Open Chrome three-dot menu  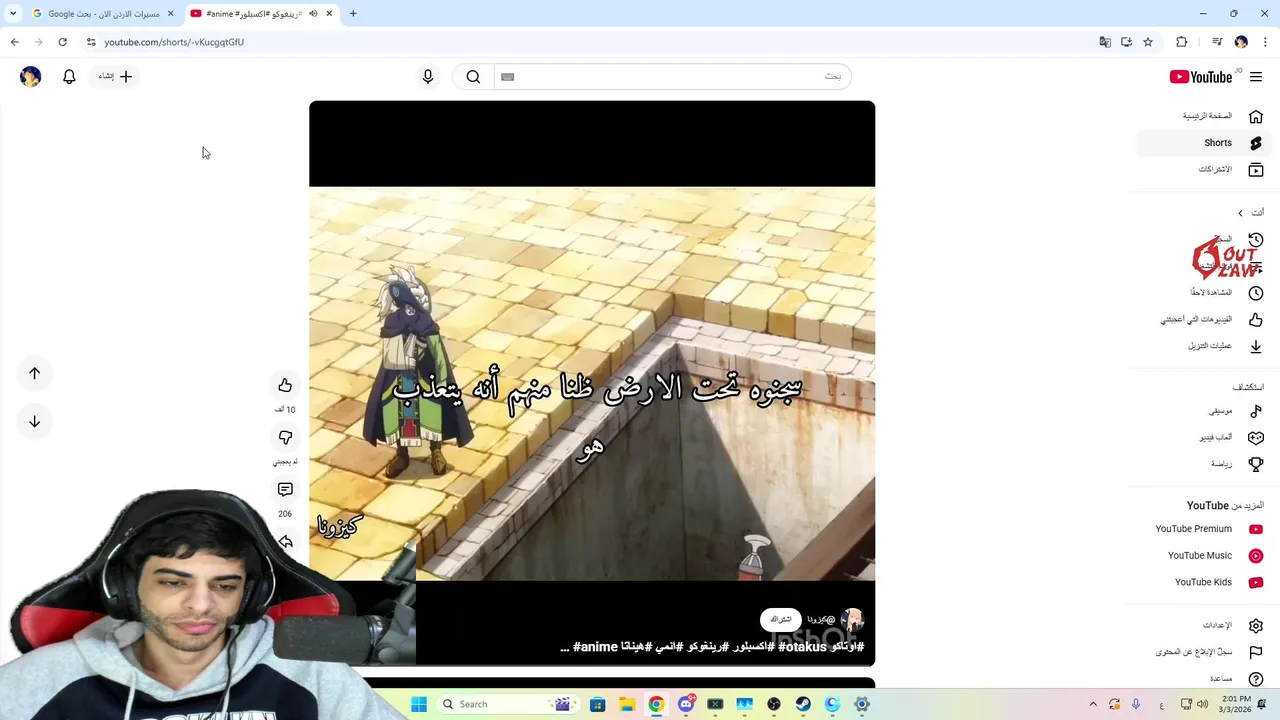[1266, 42]
